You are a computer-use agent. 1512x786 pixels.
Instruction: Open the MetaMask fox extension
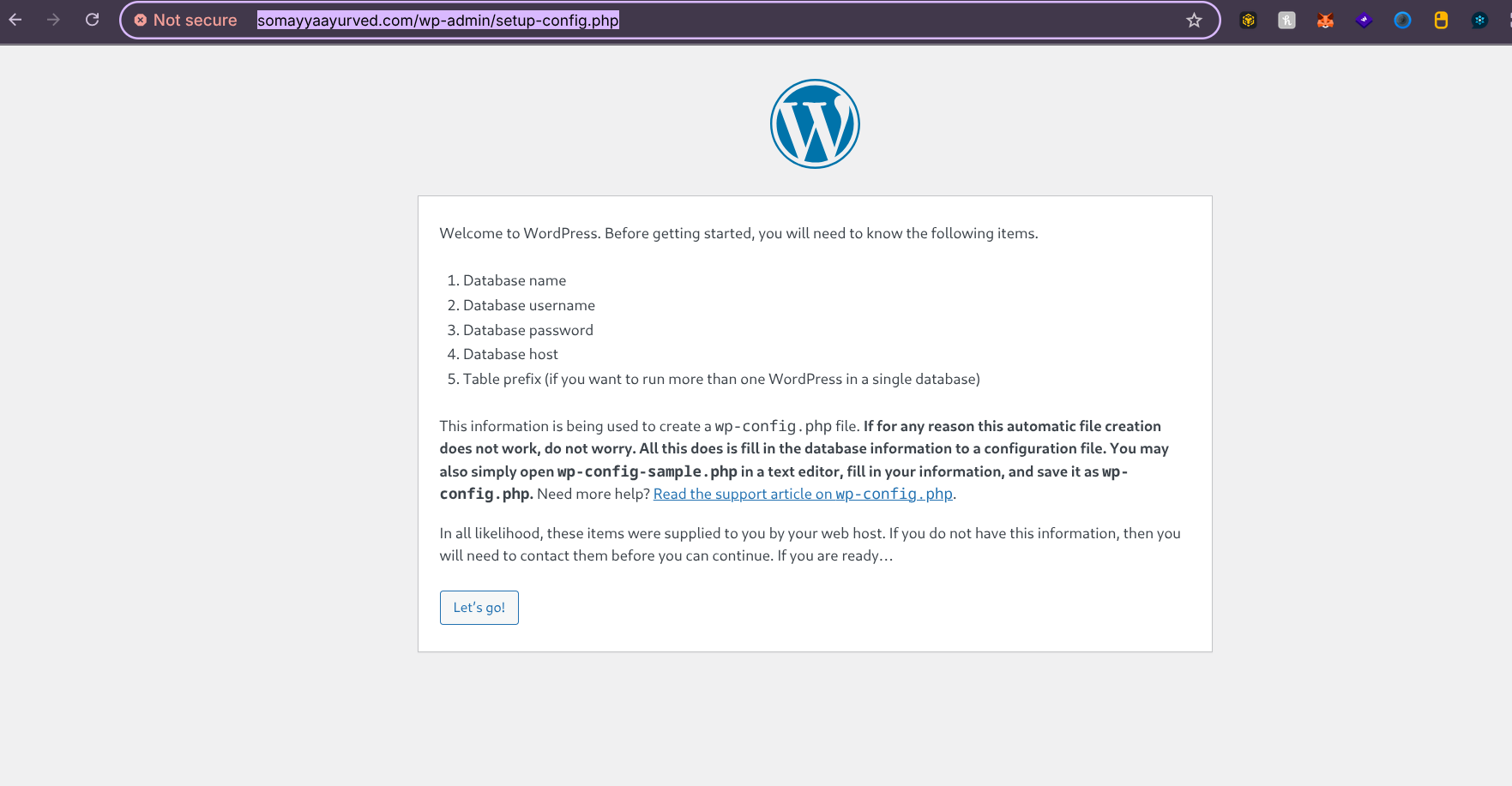1325,20
